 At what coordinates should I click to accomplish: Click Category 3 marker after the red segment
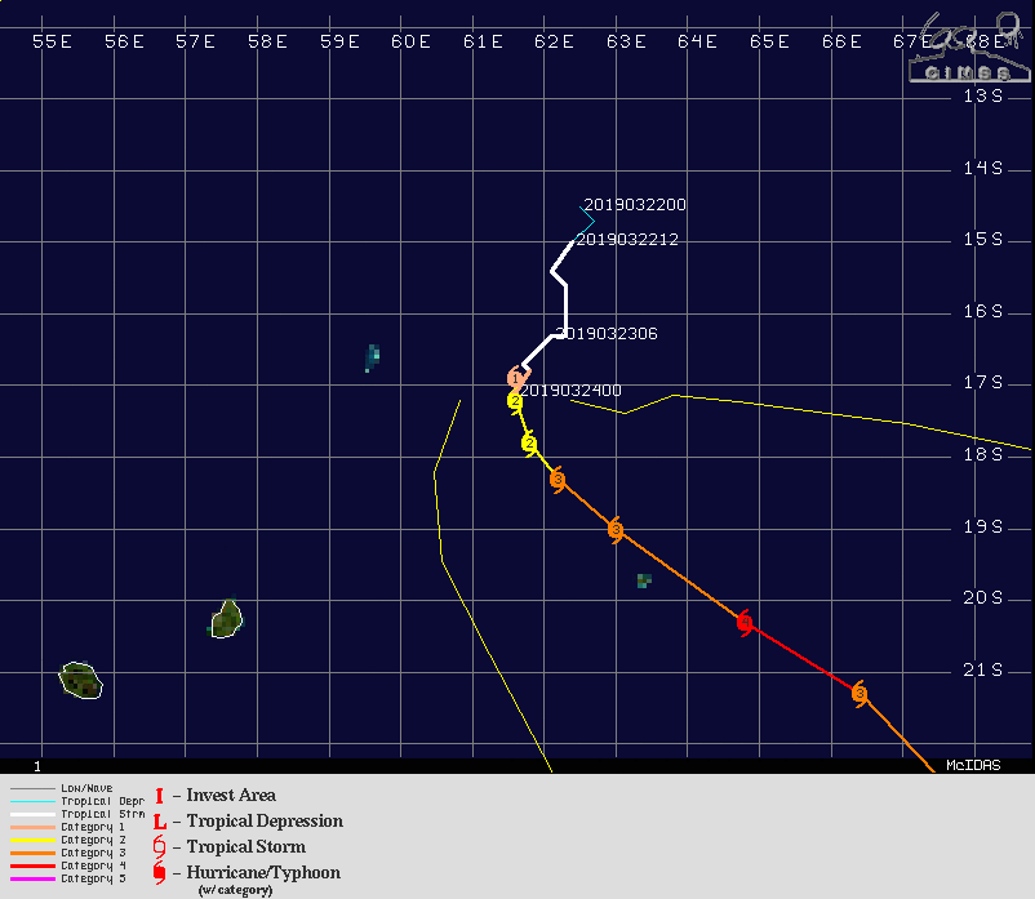point(859,694)
